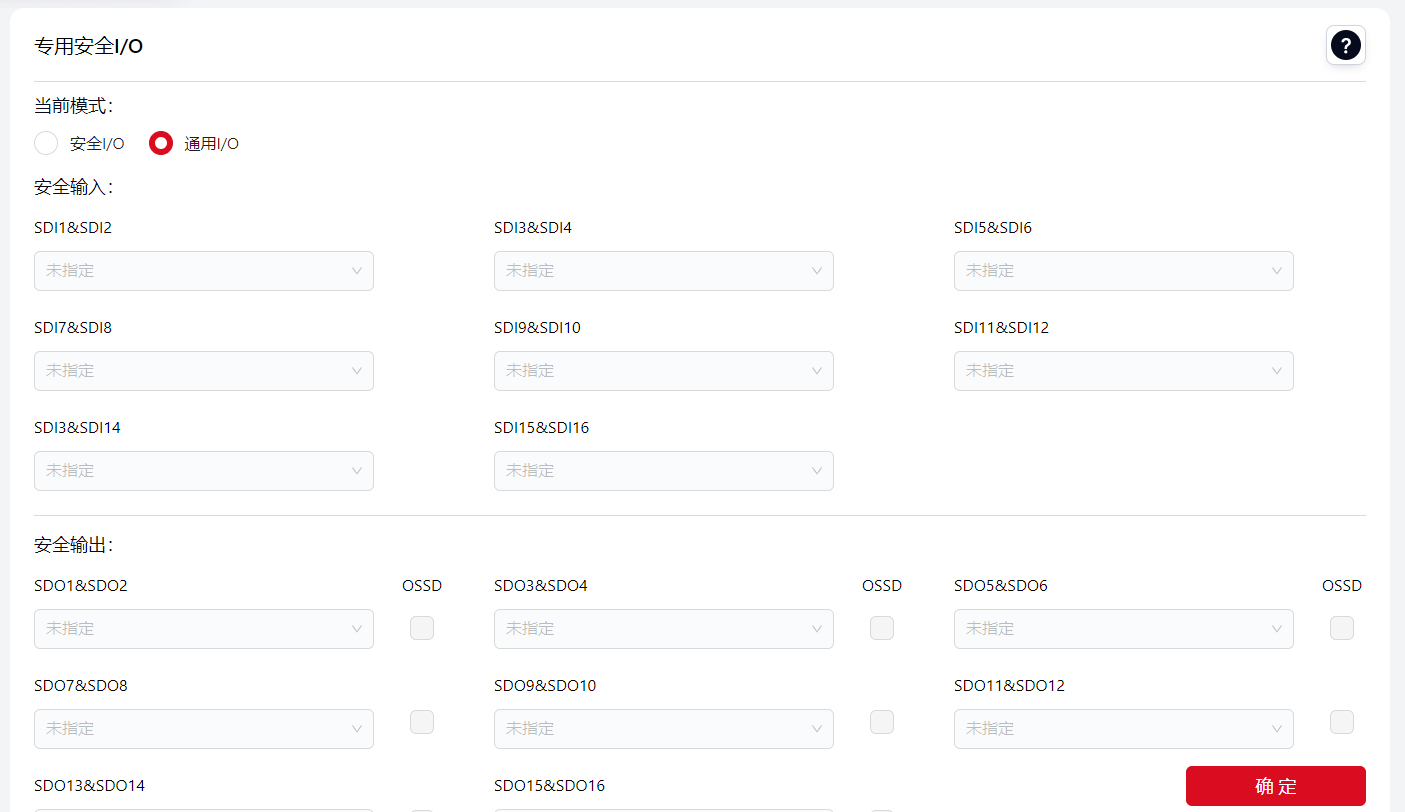Open the SDO1&SDO2 output dropdown
The height and width of the screenshot is (812, 1405).
point(203,629)
